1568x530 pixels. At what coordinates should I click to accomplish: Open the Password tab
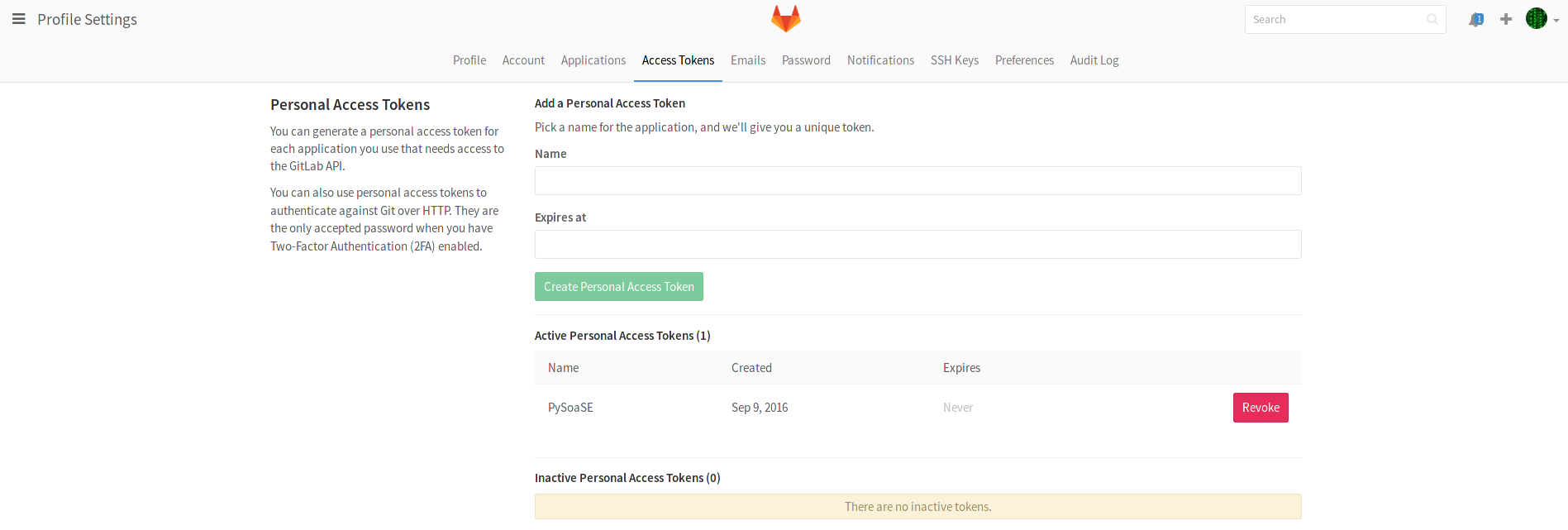pos(806,60)
